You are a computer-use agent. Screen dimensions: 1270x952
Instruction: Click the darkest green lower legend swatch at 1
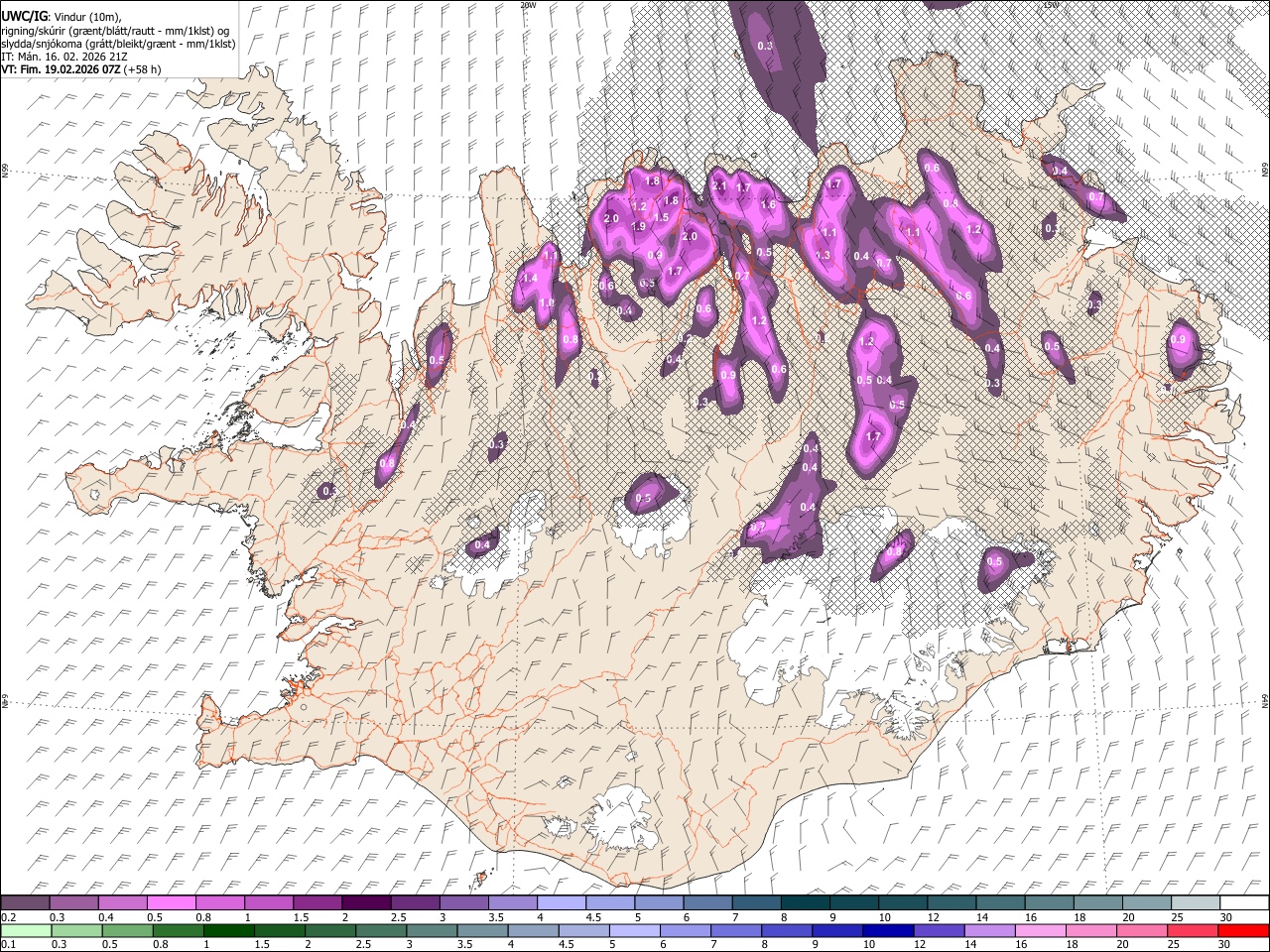tap(230, 930)
